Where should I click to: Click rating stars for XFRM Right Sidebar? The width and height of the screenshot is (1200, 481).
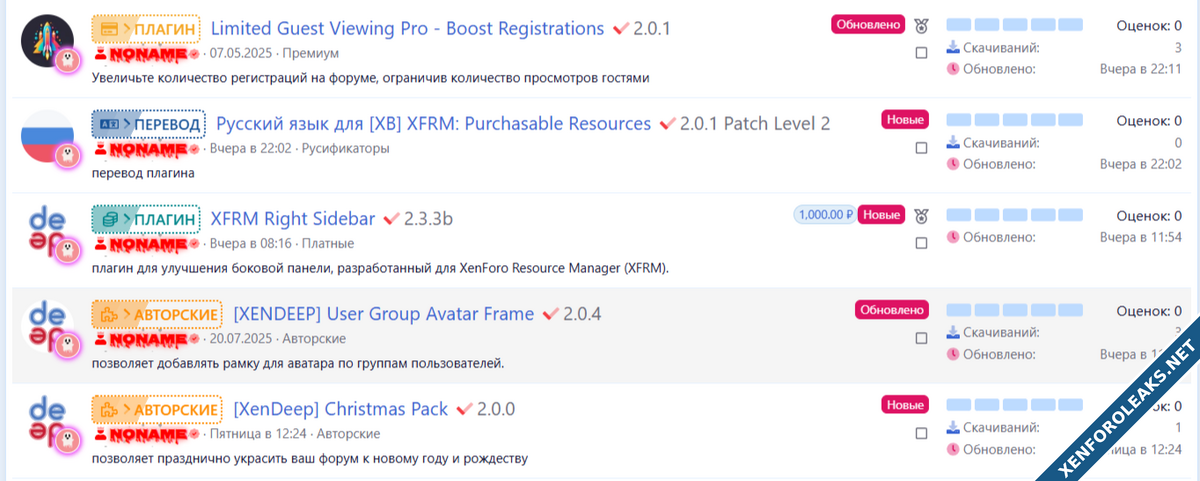coord(1014,215)
